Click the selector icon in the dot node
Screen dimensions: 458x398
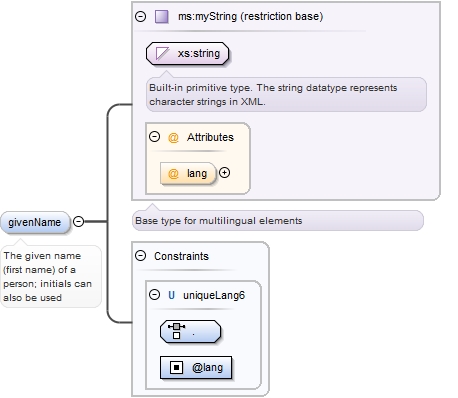[176, 331]
